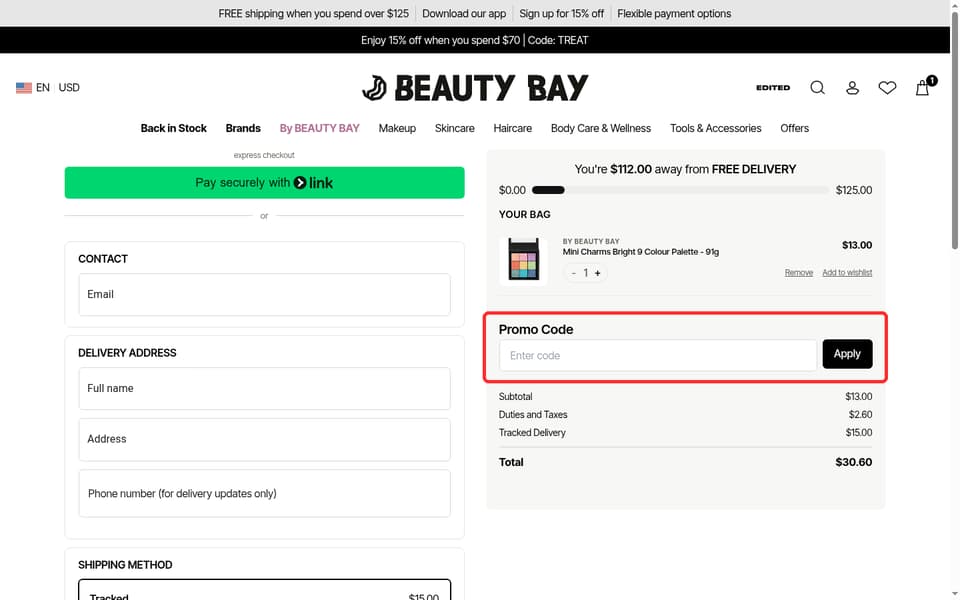Click Download our app link
Screen dimensions: 960x600
click(x=464, y=13)
